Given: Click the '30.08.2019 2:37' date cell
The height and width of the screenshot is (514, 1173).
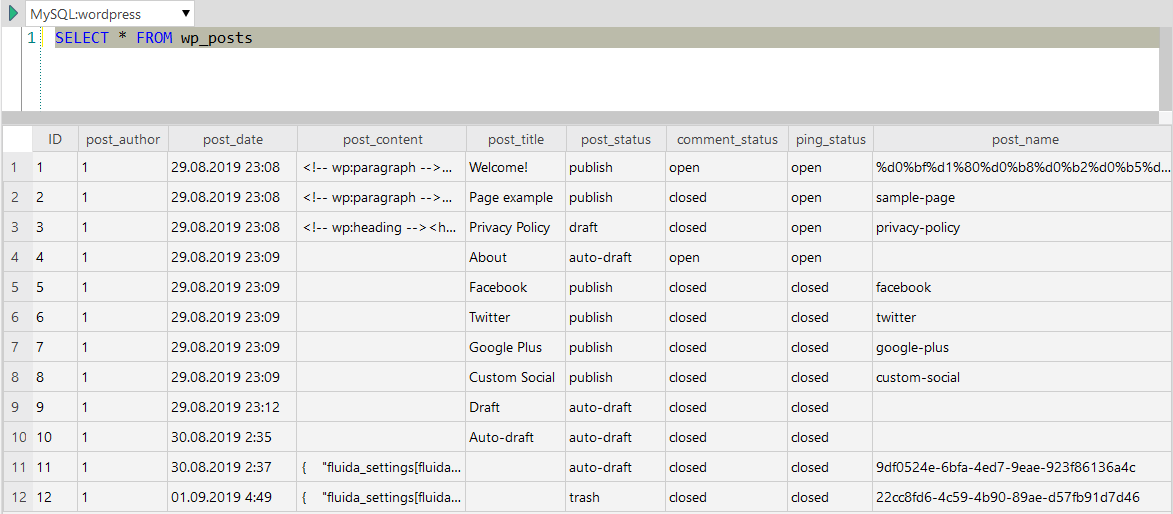Looking at the screenshot, I should [x=233, y=467].
